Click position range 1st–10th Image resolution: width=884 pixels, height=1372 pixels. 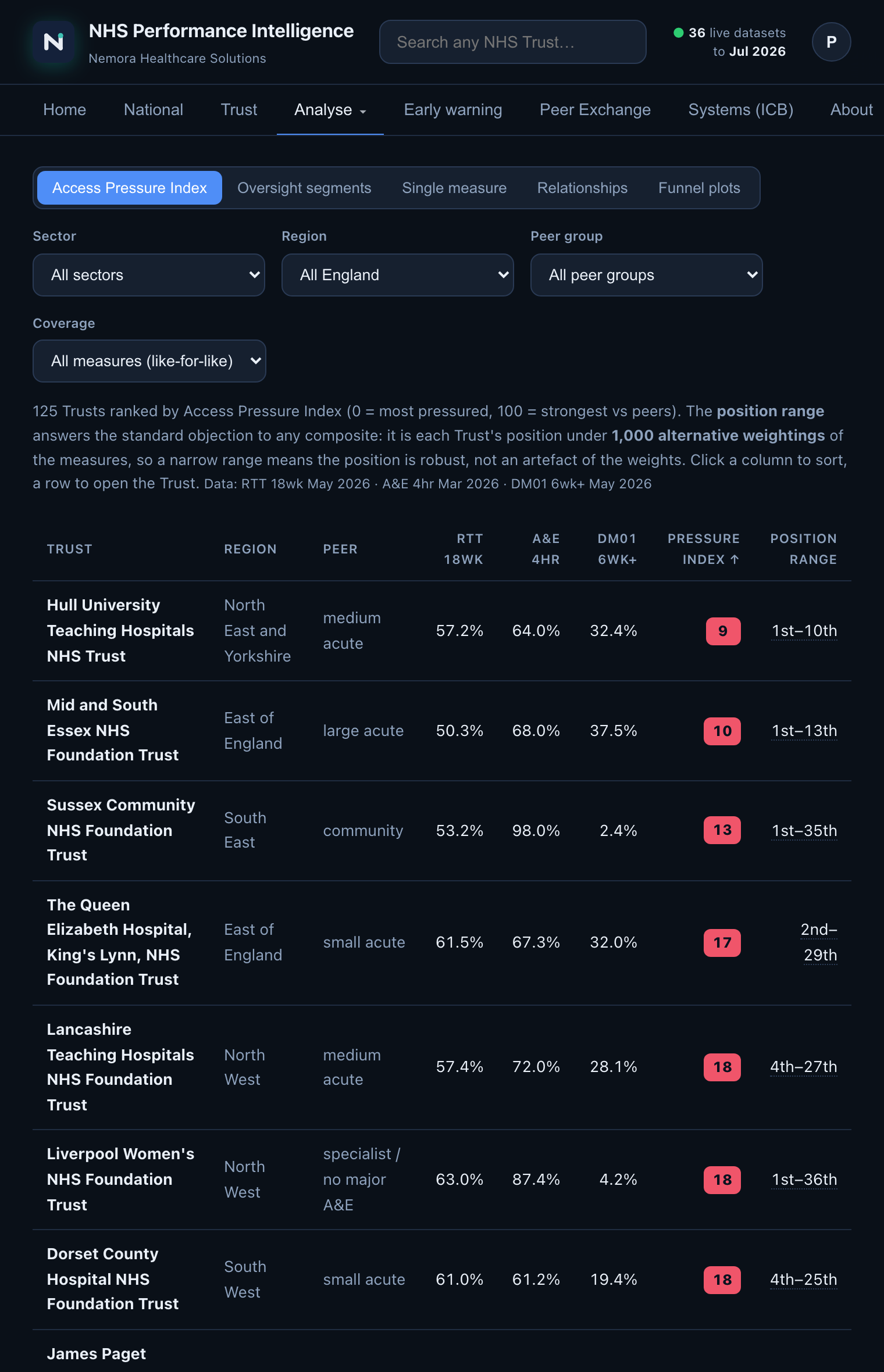[804, 631]
